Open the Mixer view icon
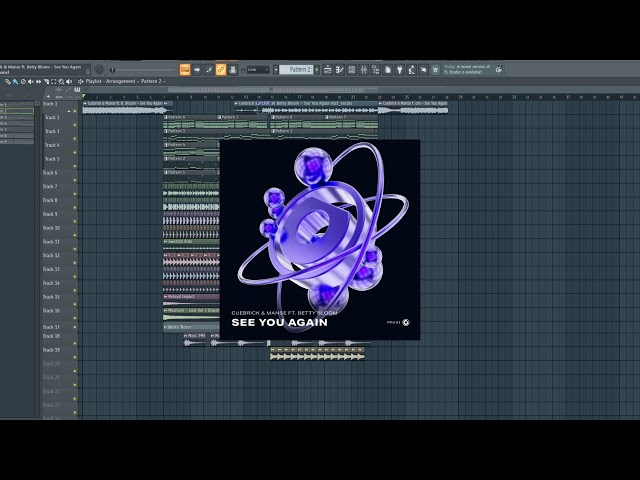The image size is (640, 480). 363,70
